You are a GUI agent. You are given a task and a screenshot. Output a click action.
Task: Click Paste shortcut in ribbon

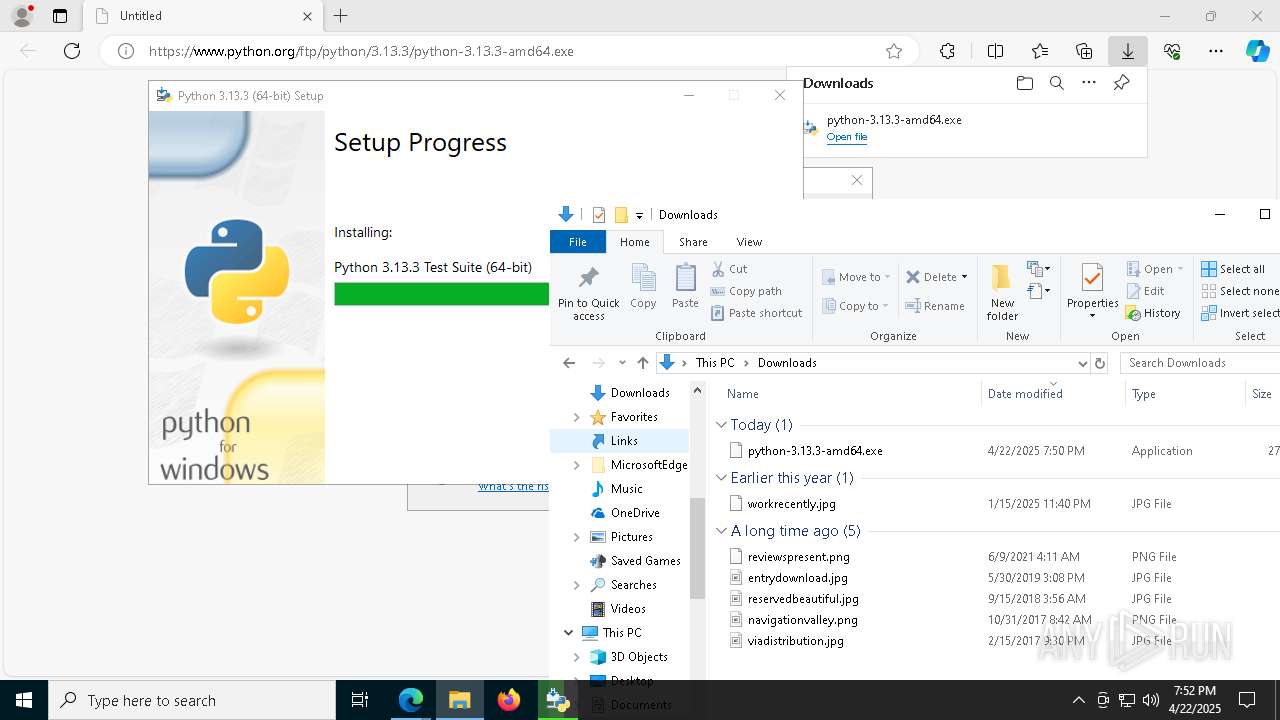pyautogui.click(x=757, y=313)
